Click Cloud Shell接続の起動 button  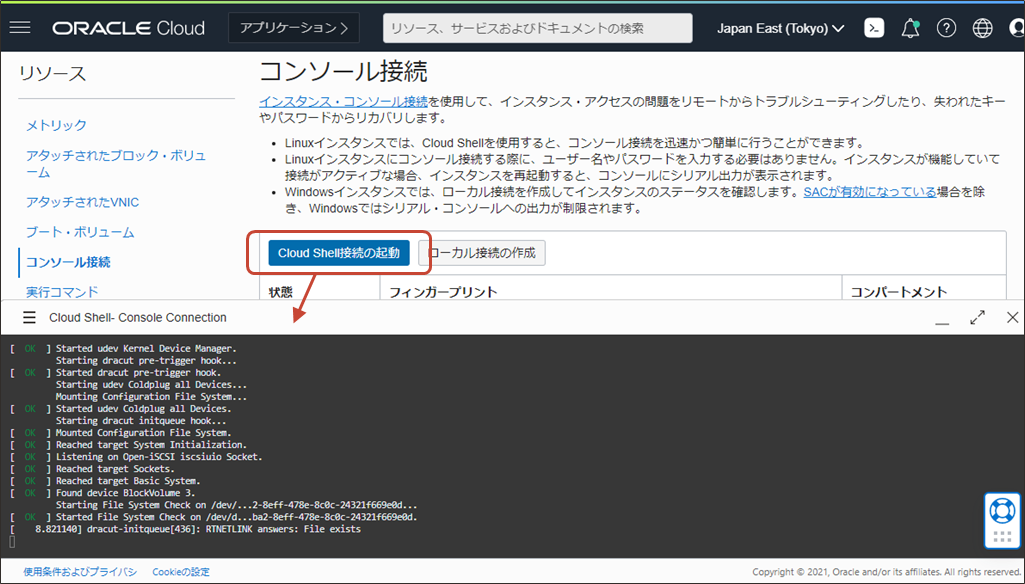(x=339, y=253)
